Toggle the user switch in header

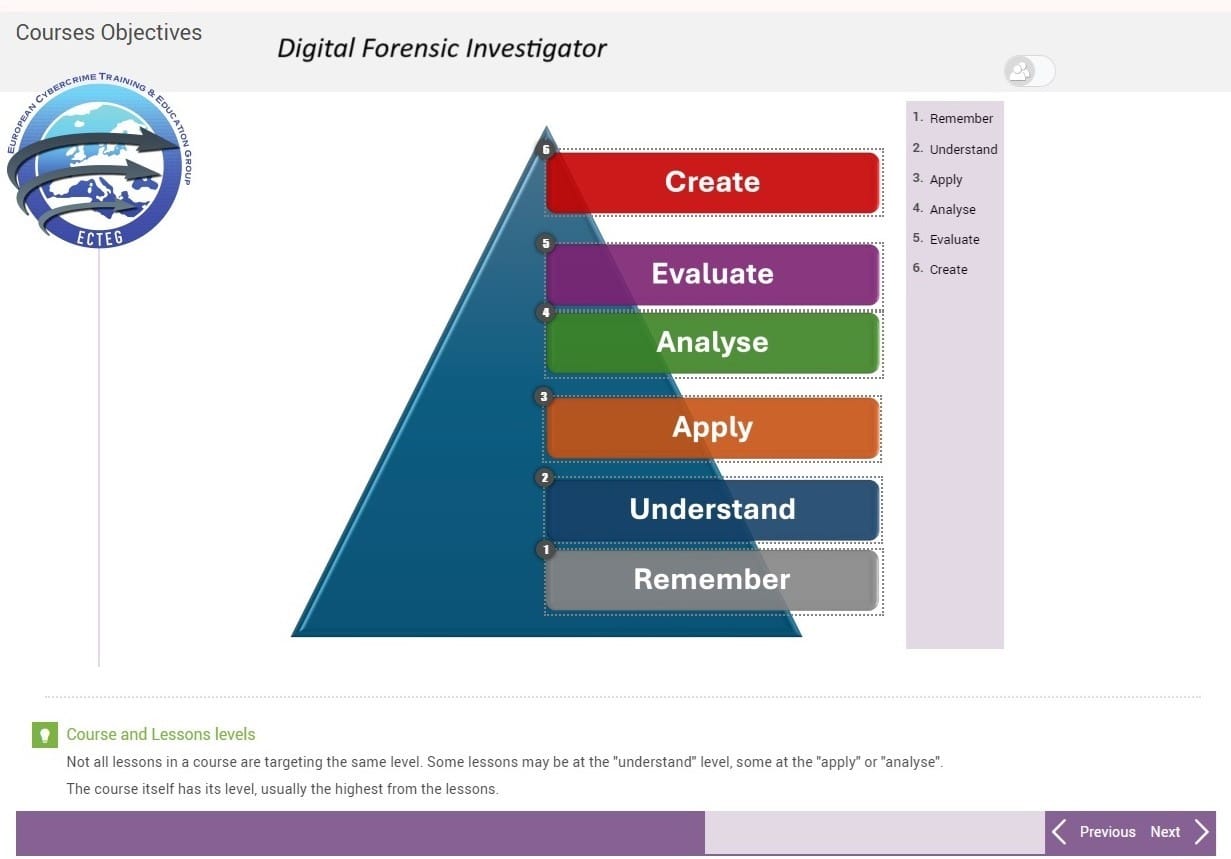point(1029,71)
